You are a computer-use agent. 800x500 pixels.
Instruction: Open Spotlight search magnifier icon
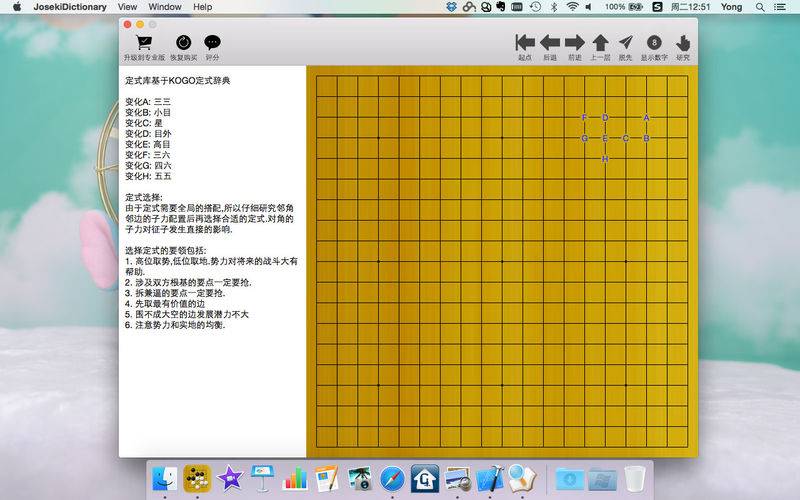click(760, 7)
